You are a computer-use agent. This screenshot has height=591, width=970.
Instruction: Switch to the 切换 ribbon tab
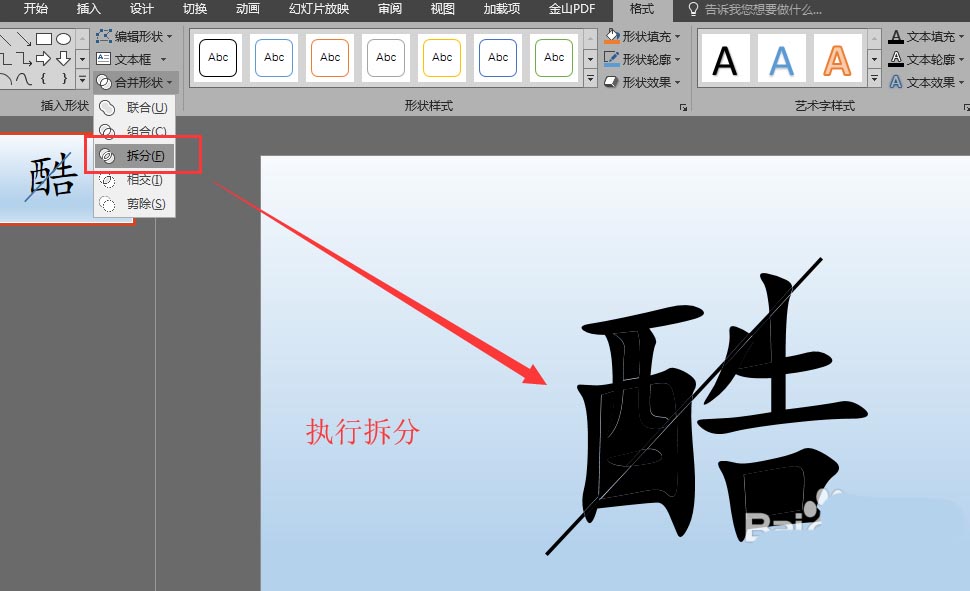point(195,9)
